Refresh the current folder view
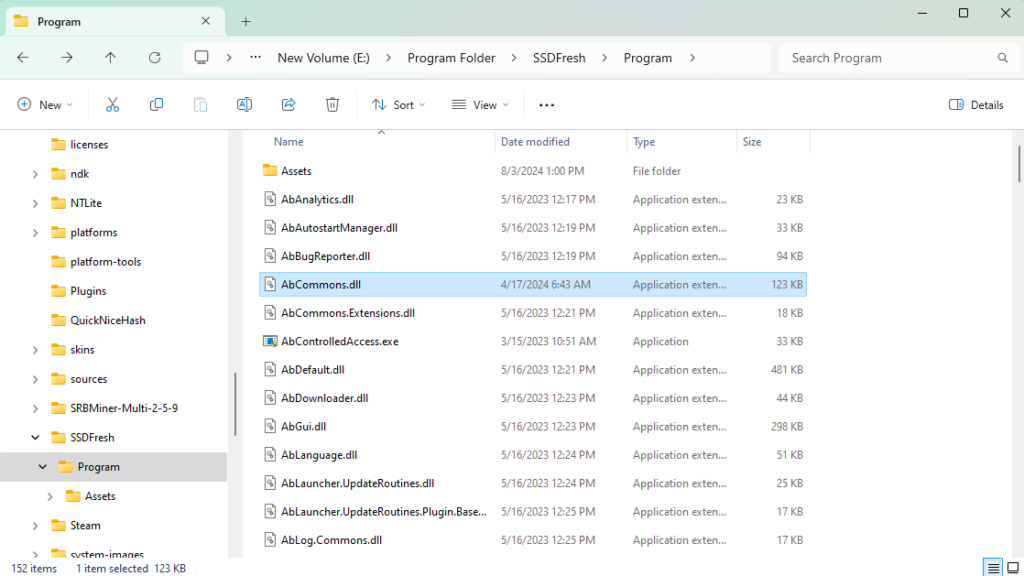Viewport: 1024px width, 576px height. click(154, 58)
